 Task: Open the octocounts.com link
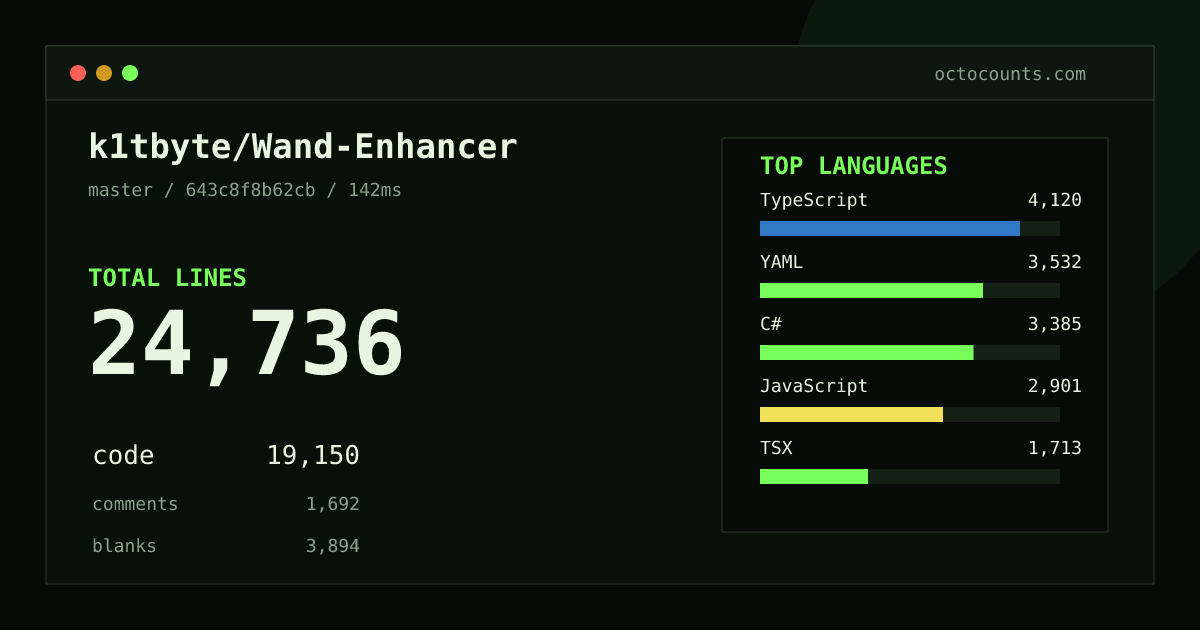tap(1010, 74)
